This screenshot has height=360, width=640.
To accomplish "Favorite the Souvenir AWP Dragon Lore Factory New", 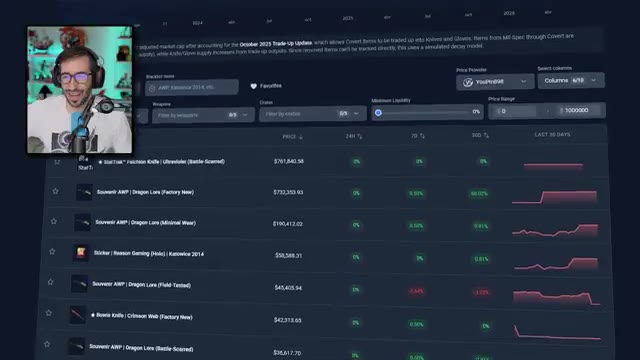I will [x=56, y=191].
